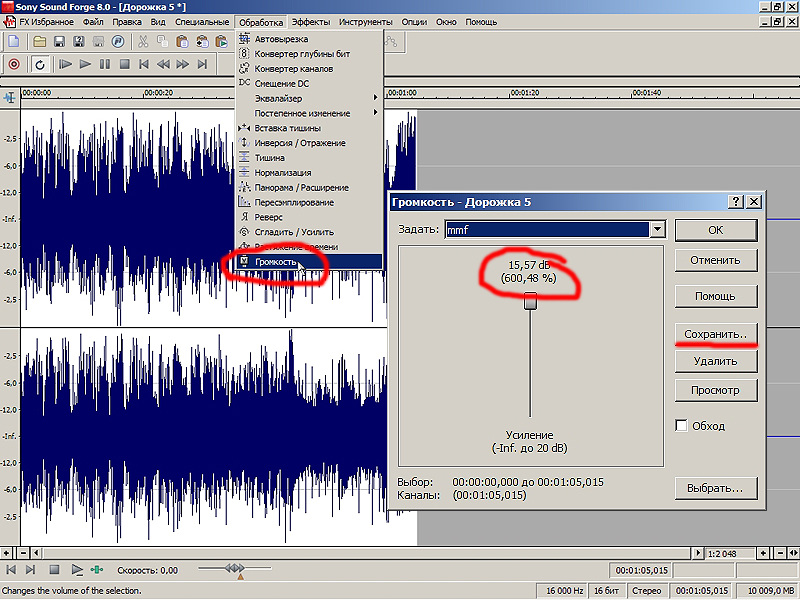Image resolution: width=800 pixels, height=600 pixels.
Task: Click the Стерео channels status field
Action: 646,591
